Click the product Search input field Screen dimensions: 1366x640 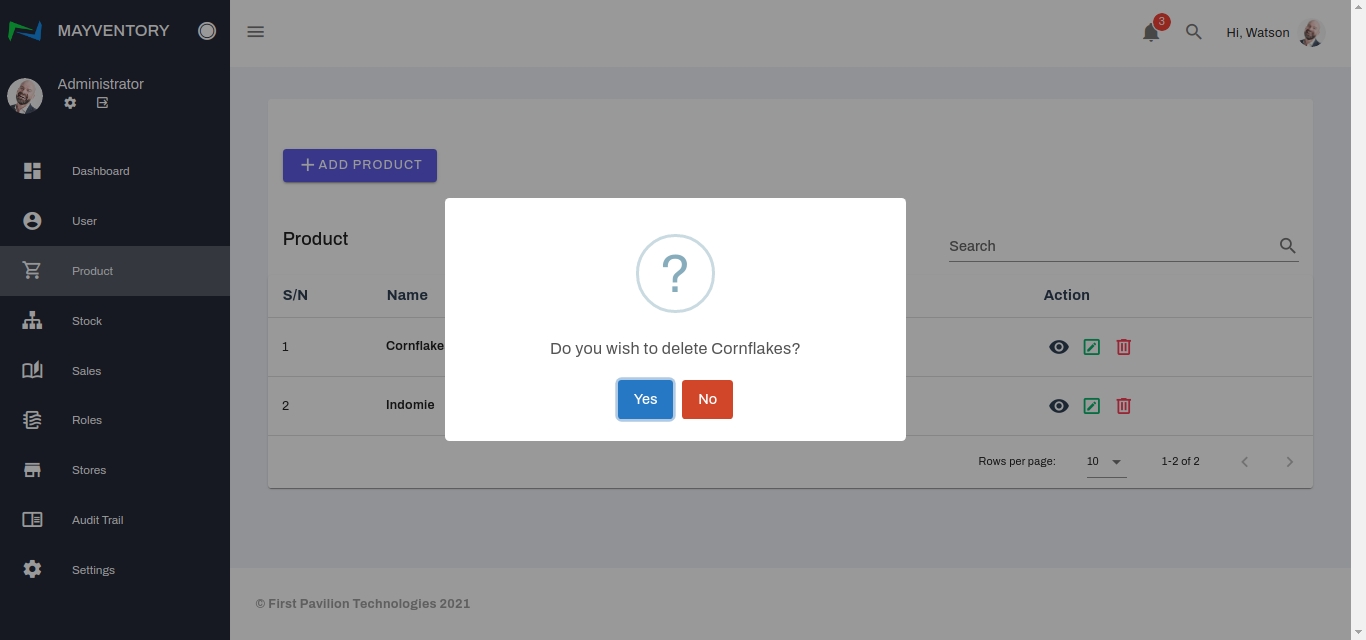[1110, 246]
